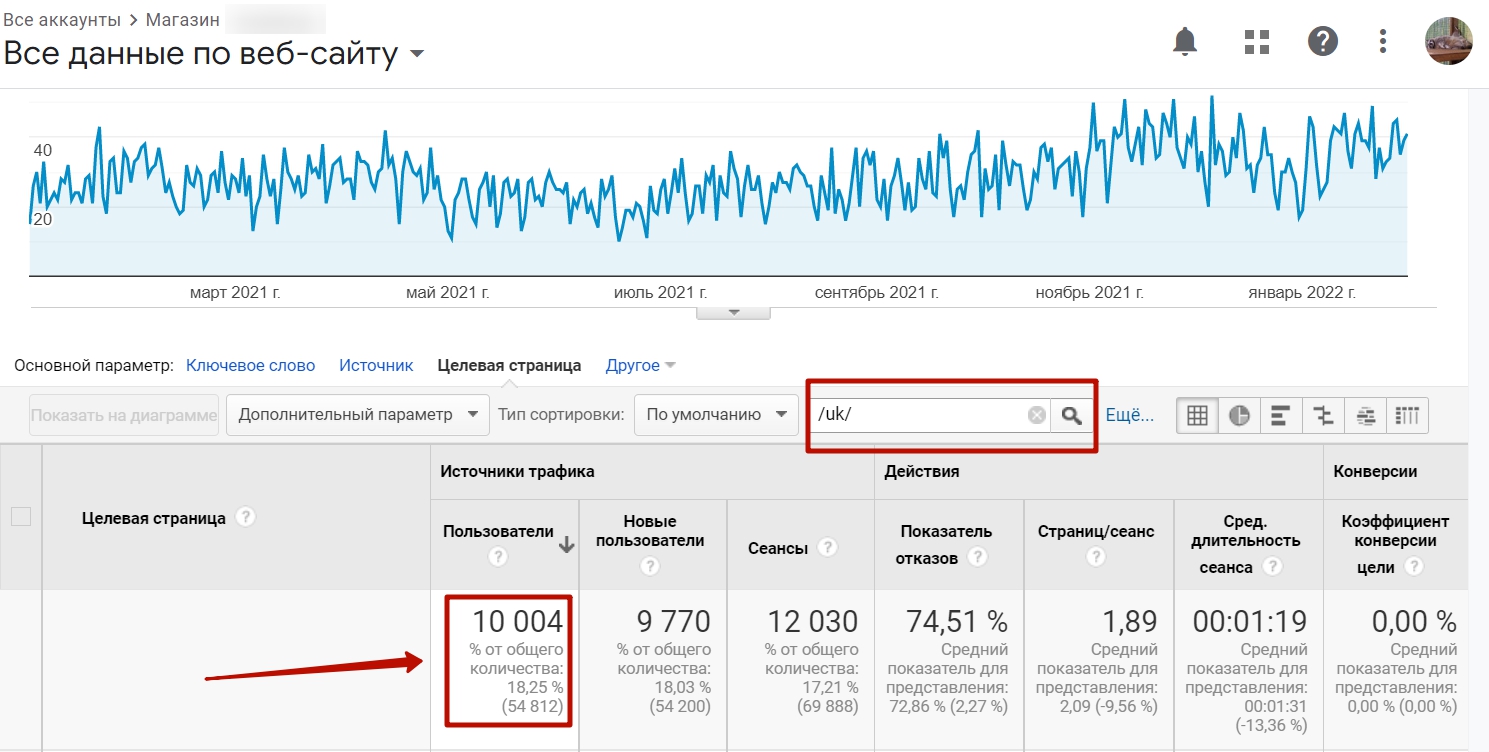The height and width of the screenshot is (752, 1489).
Task: Select the pivot table view icon
Action: (x=1407, y=416)
